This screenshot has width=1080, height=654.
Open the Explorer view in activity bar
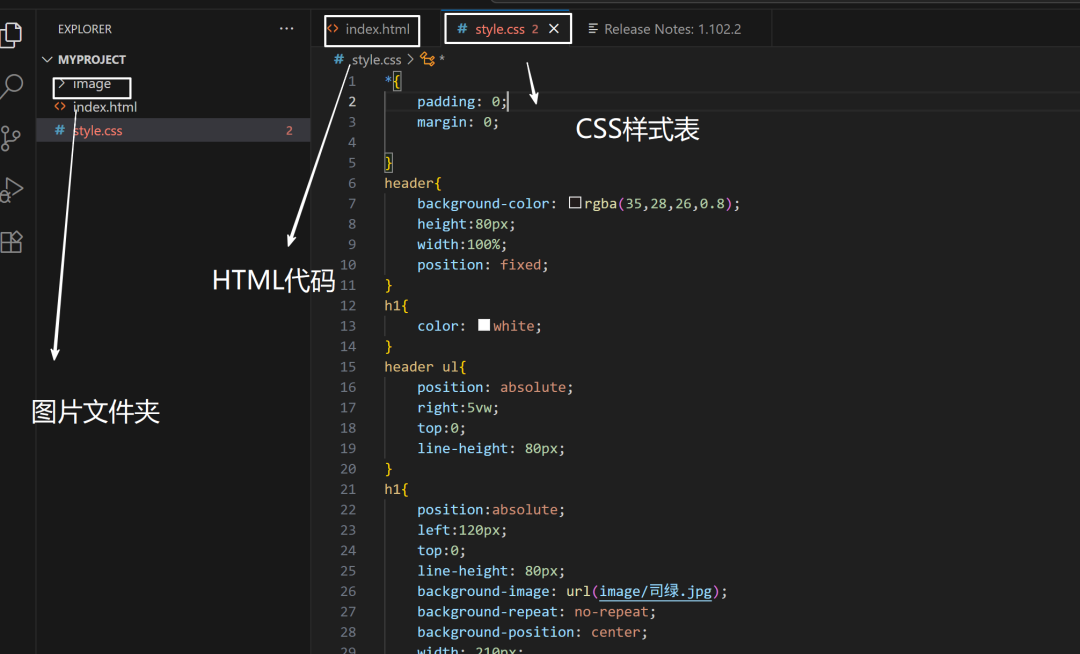point(11,34)
